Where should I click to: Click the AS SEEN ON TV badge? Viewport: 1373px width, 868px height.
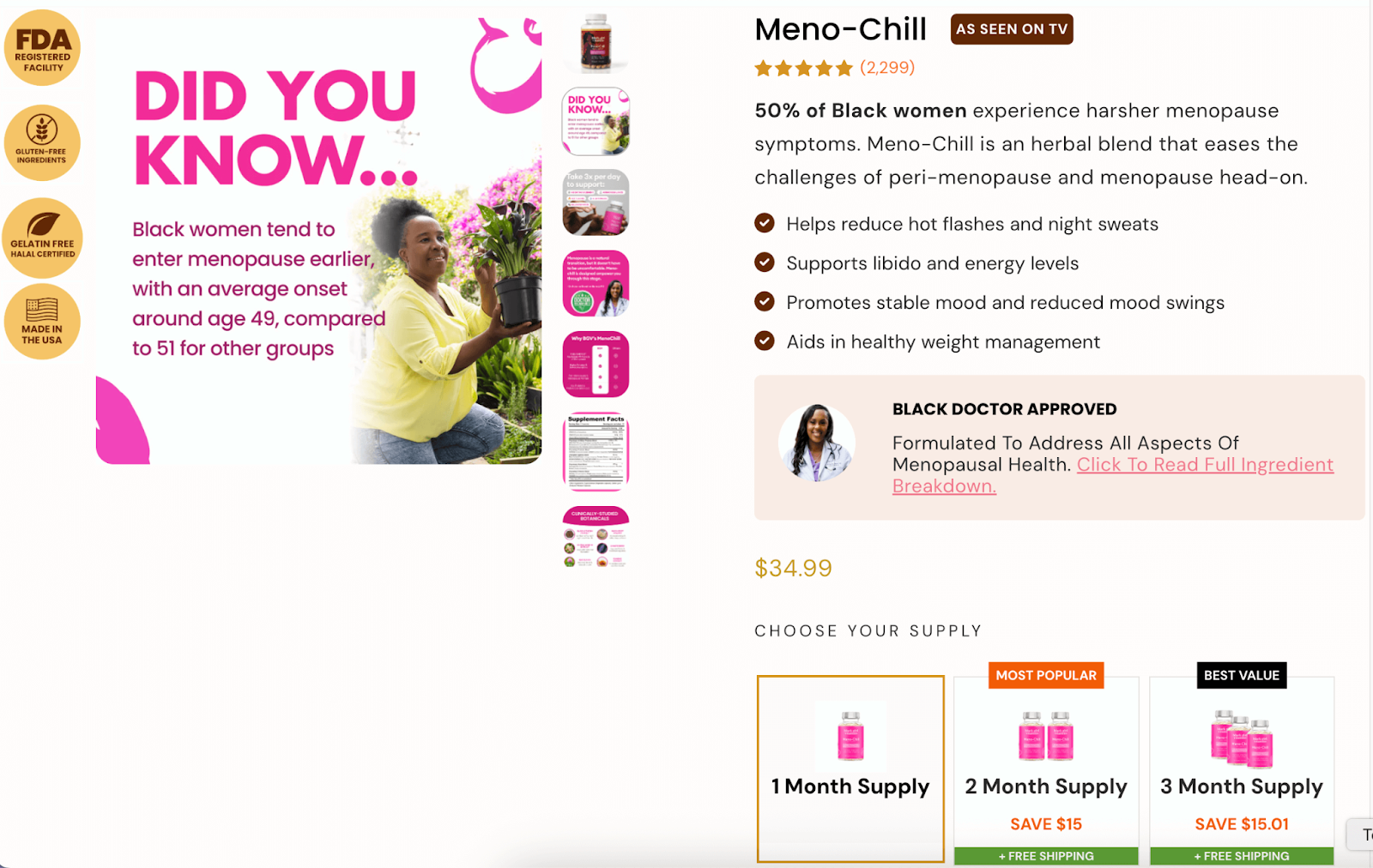click(1012, 29)
